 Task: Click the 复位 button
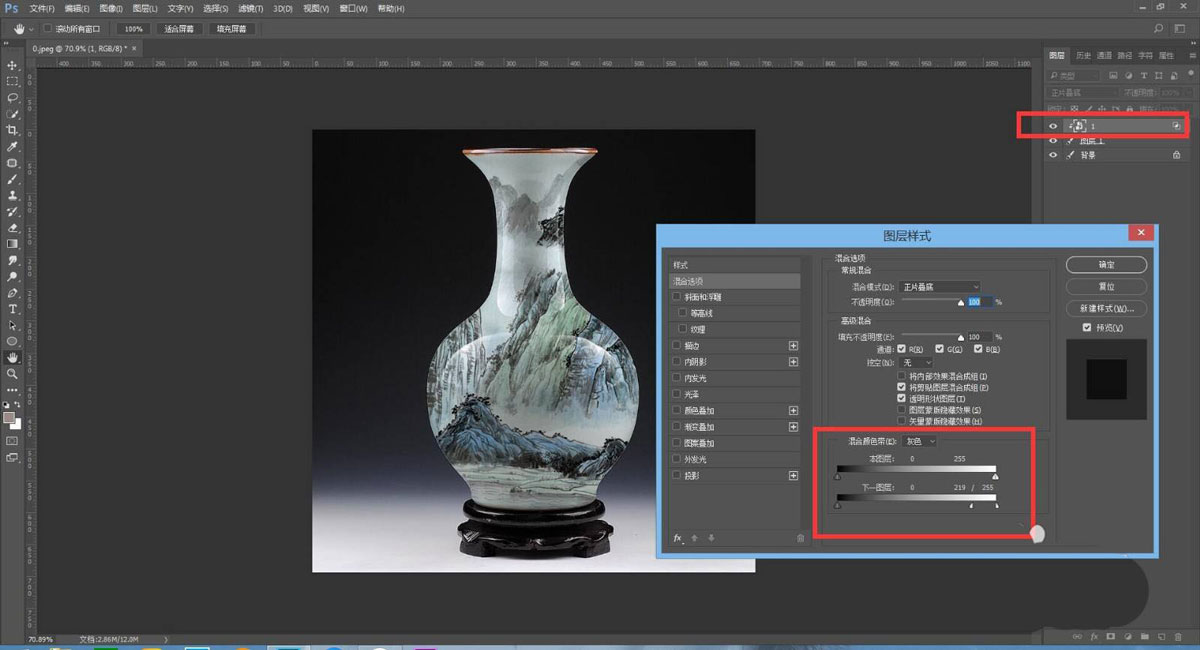[1106, 286]
